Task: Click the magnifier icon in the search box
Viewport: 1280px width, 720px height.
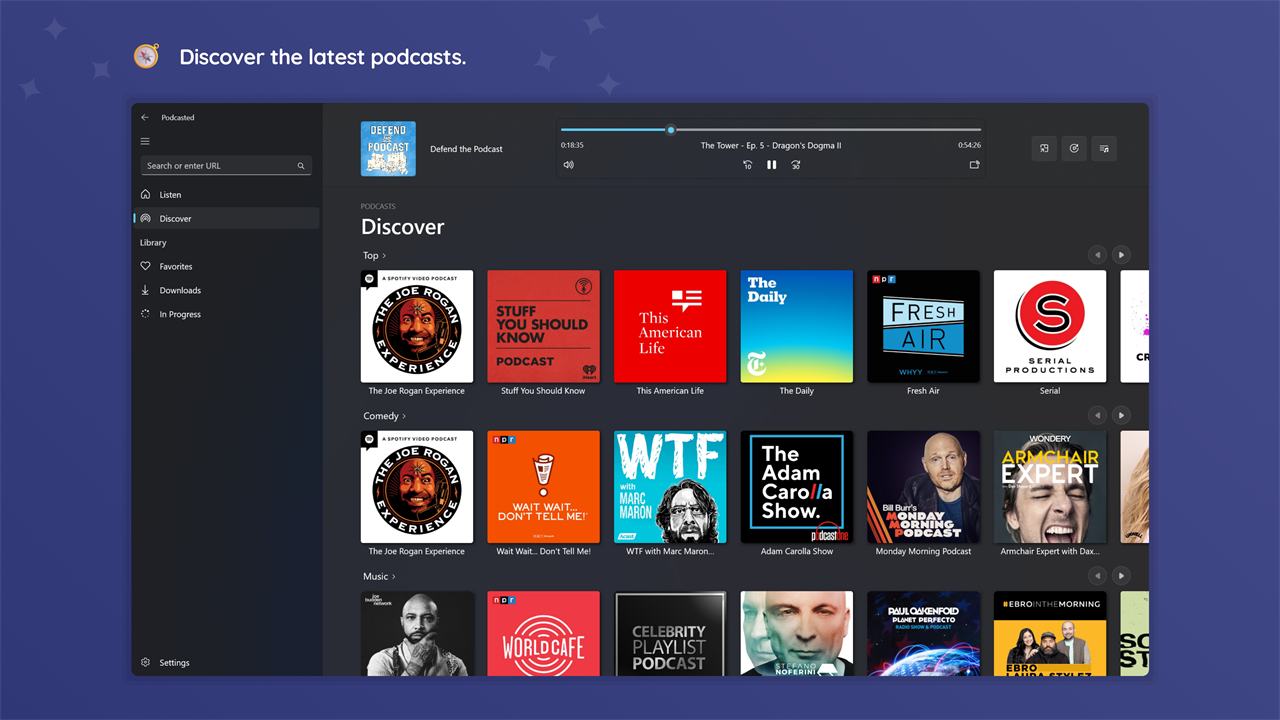Action: [x=301, y=166]
